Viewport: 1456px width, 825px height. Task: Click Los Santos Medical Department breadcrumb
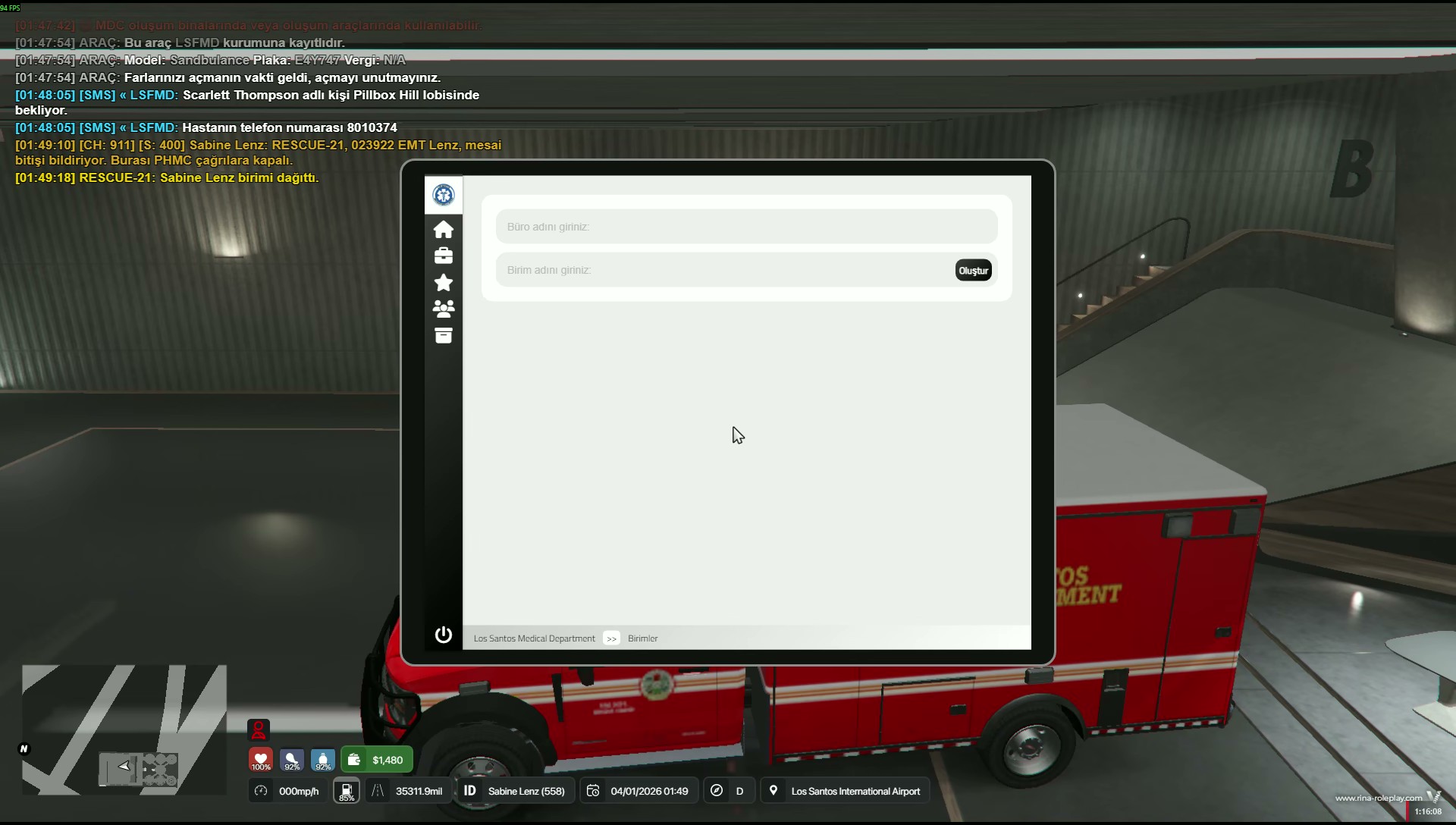tap(535, 638)
